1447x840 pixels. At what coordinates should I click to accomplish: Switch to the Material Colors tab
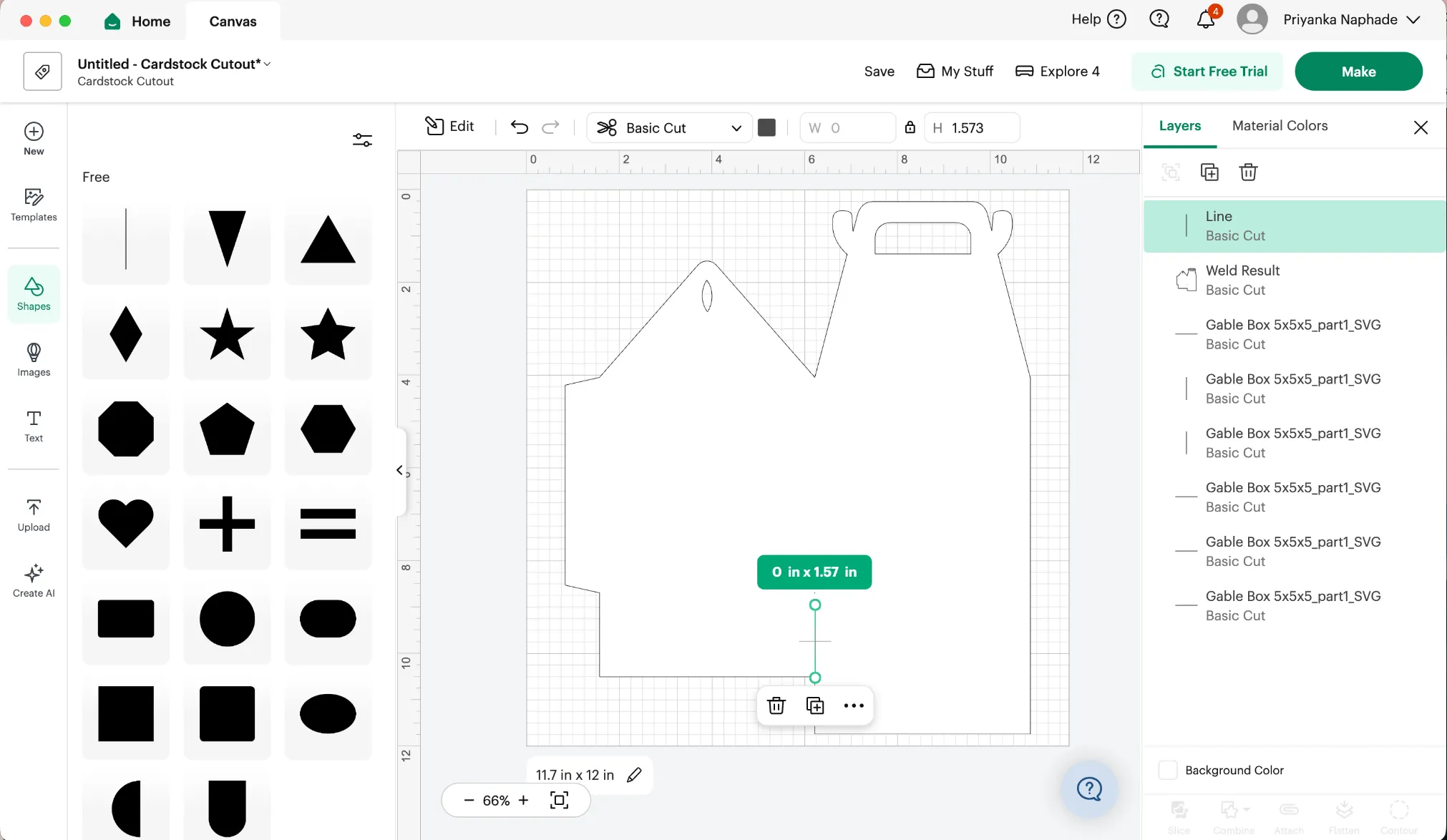point(1280,125)
